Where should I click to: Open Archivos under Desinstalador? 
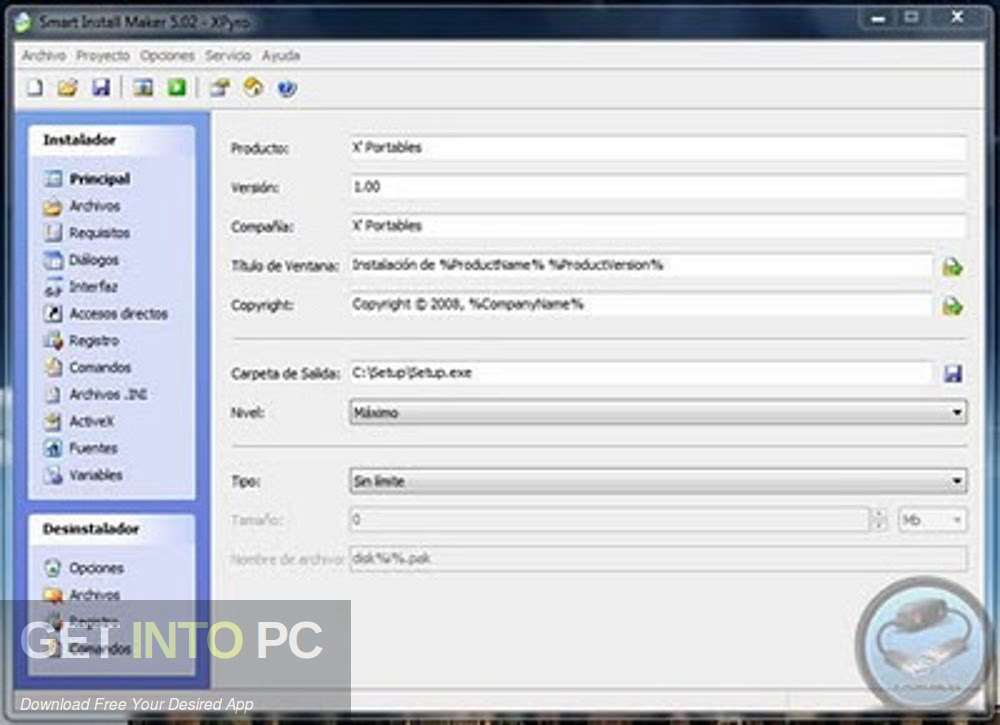click(x=82, y=594)
